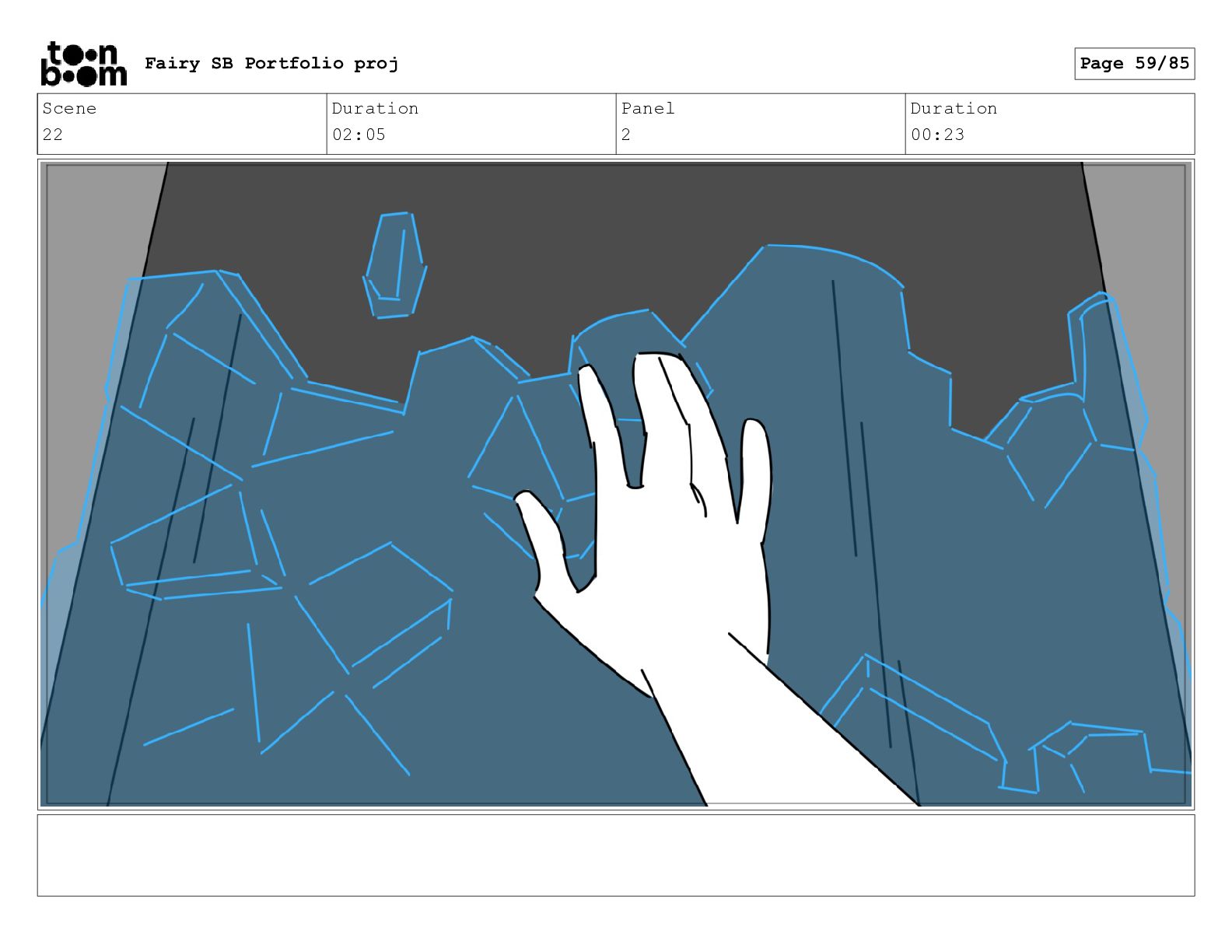Image resolution: width=1232 pixels, height=952 pixels.
Task: Click the Duration label above 00:23
Action: click(x=954, y=108)
